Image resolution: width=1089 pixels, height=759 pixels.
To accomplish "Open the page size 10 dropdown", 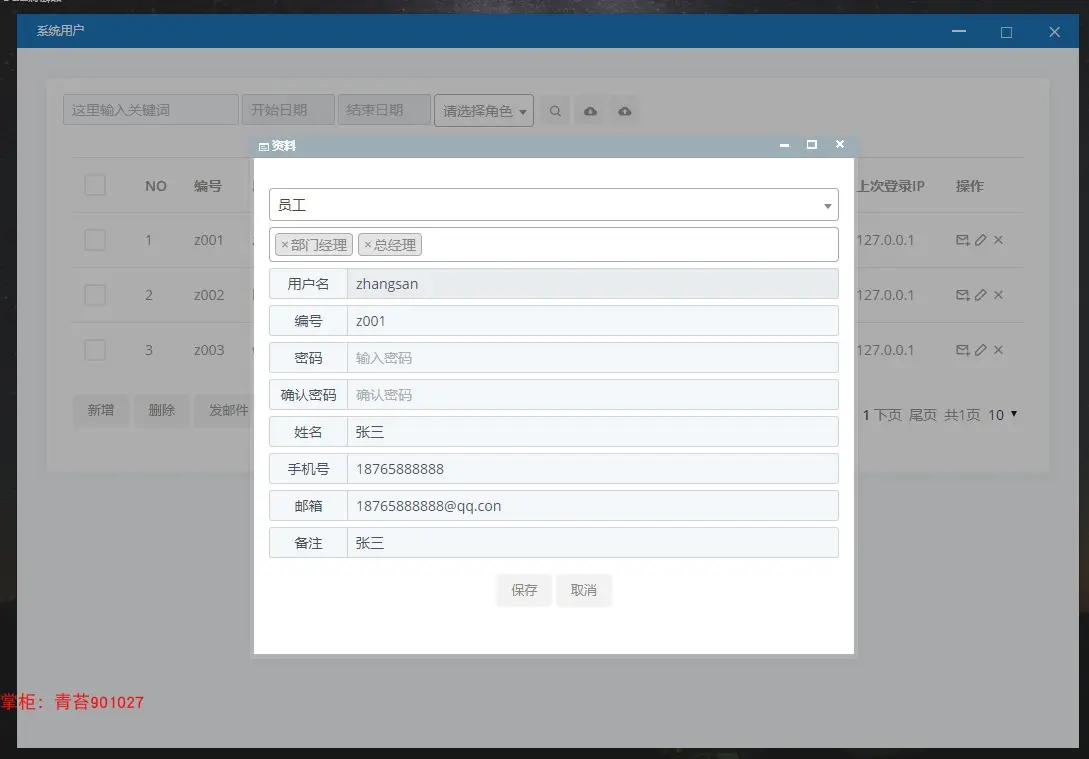I will [x=1002, y=415].
